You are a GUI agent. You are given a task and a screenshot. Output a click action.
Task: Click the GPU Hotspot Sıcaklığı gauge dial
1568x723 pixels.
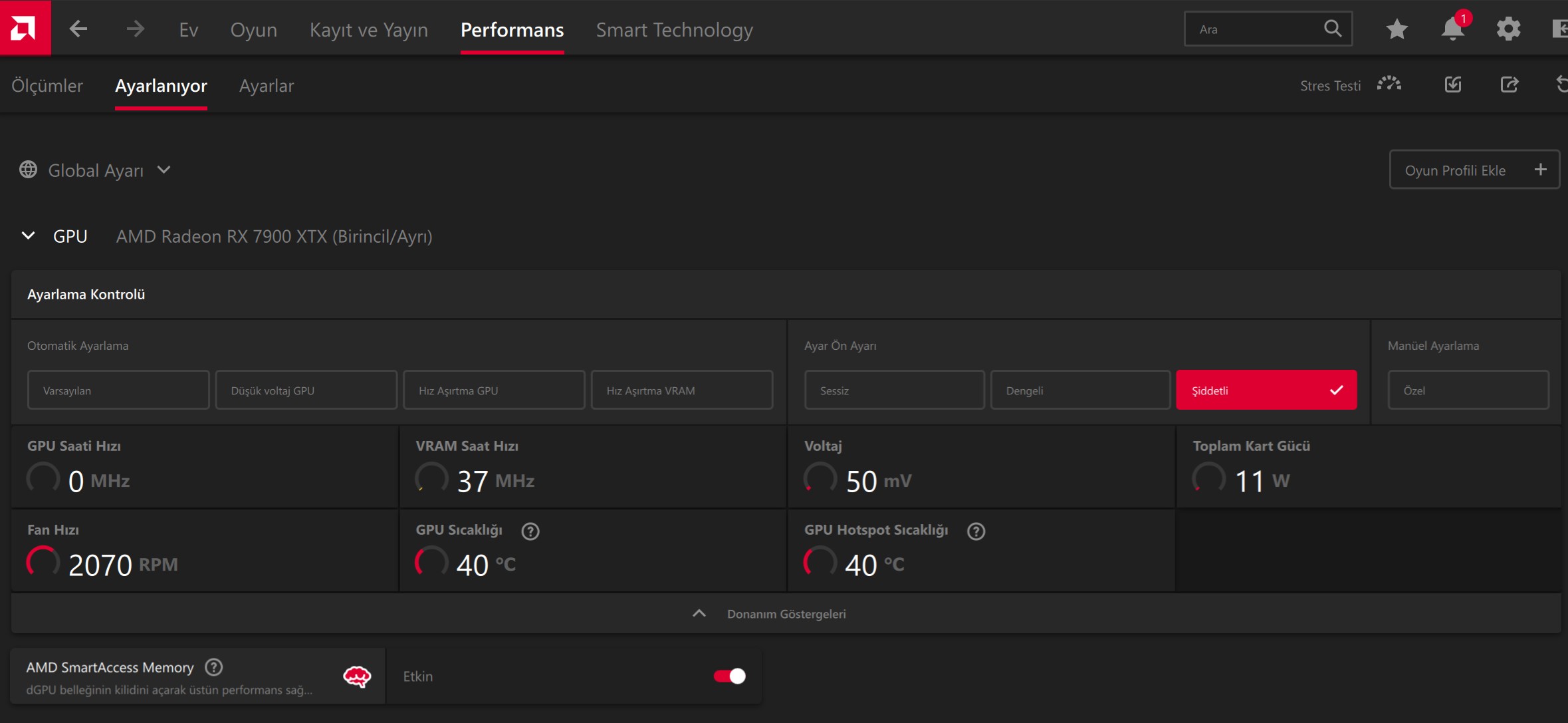[x=820, y=562]
